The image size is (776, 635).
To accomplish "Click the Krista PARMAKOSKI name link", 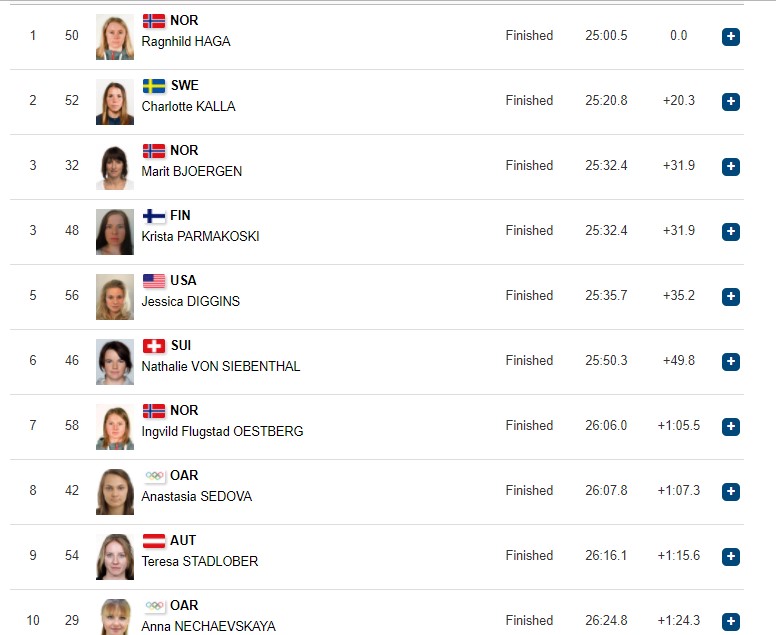I will tap(200, 237).
